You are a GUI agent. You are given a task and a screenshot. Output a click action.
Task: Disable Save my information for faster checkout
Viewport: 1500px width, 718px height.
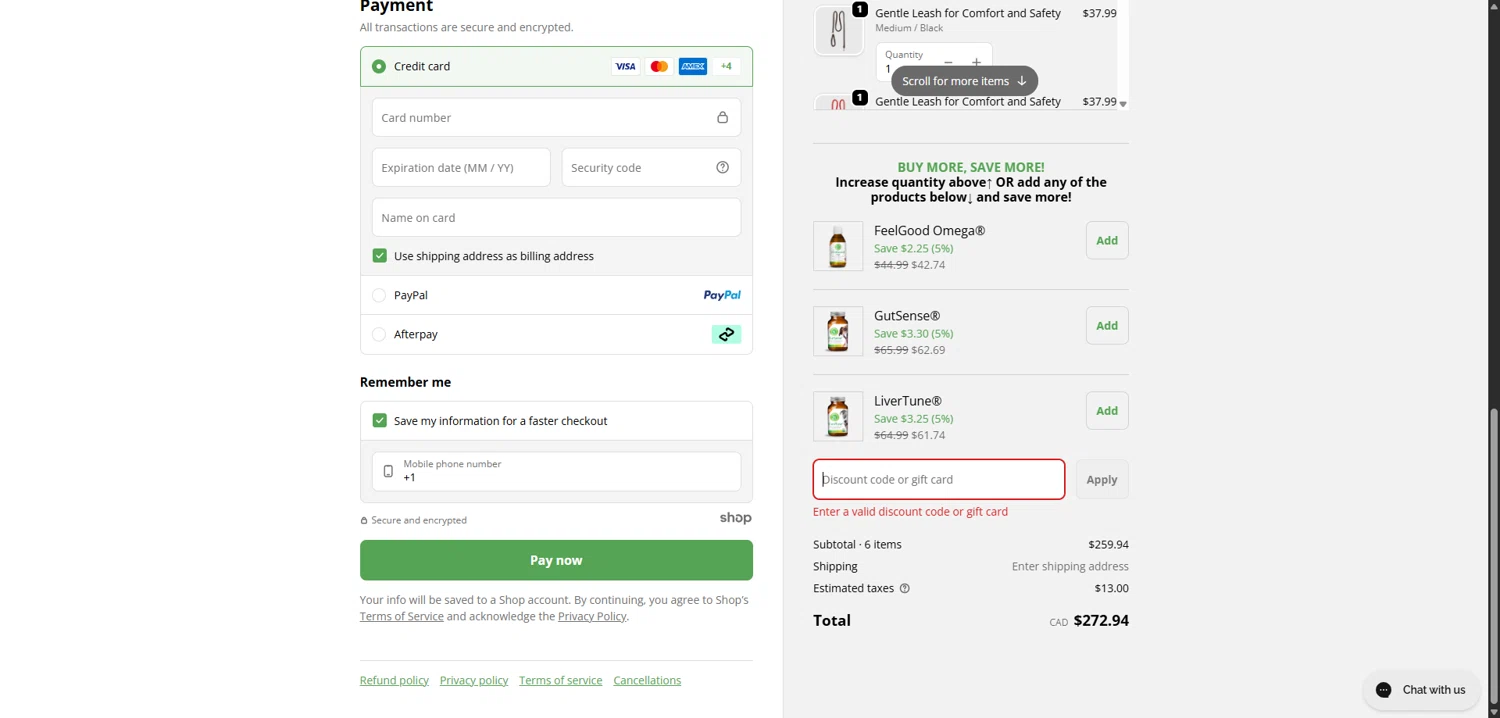pyautogui.click(x=380, y=421)
